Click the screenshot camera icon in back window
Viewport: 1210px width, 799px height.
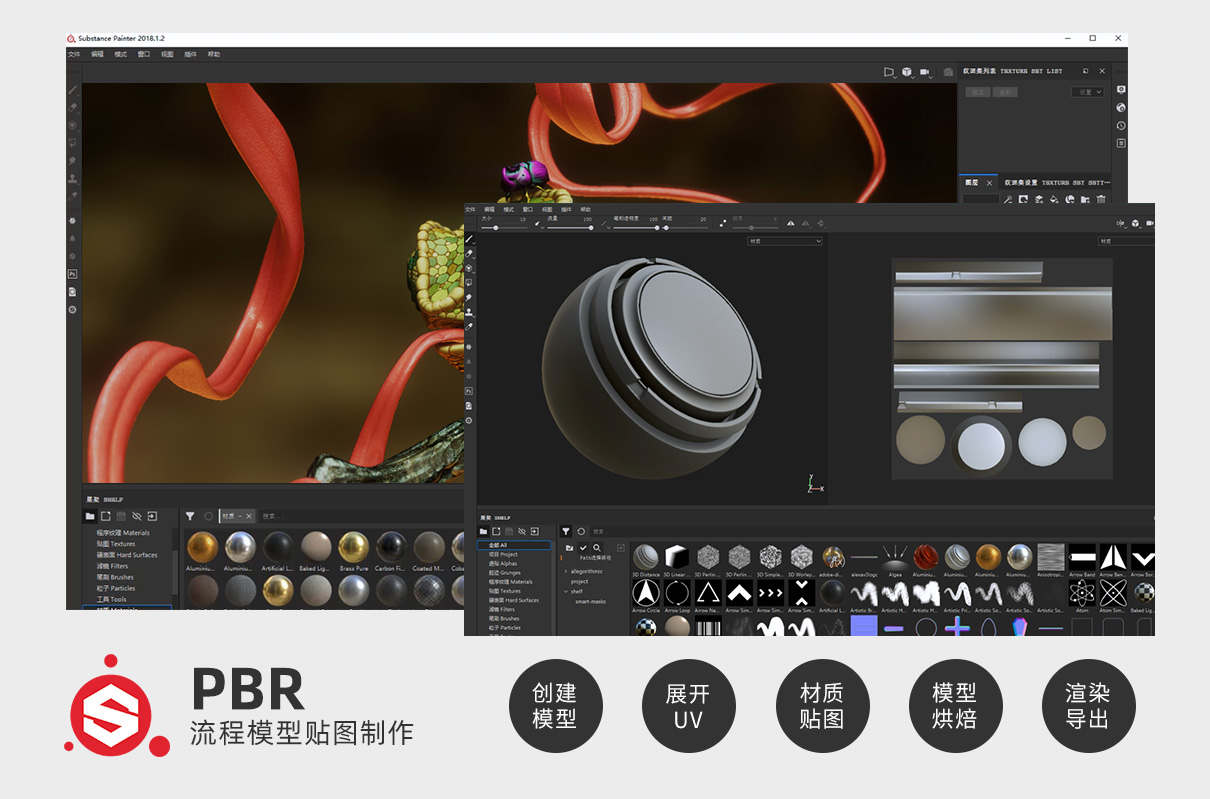[948, 72]
